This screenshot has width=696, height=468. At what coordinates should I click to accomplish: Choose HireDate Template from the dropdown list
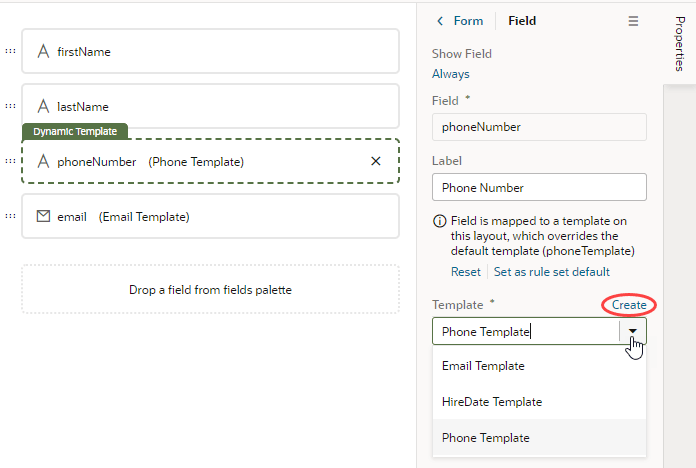(x=492, y=402)
